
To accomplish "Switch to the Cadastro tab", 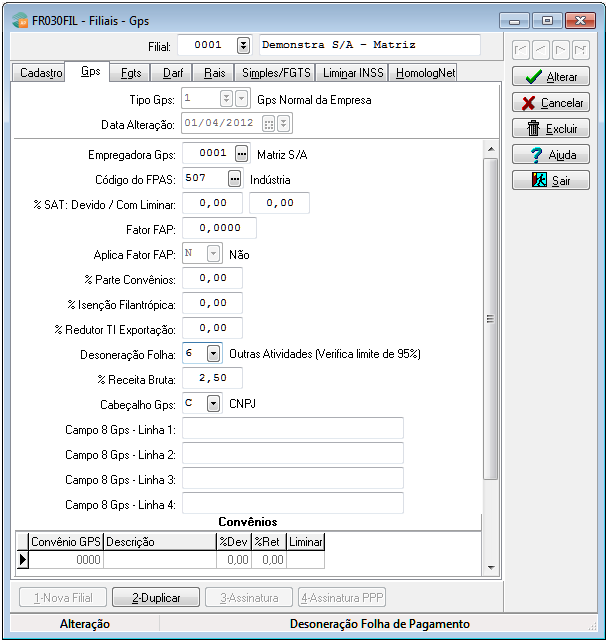I will tap(41, 73).
